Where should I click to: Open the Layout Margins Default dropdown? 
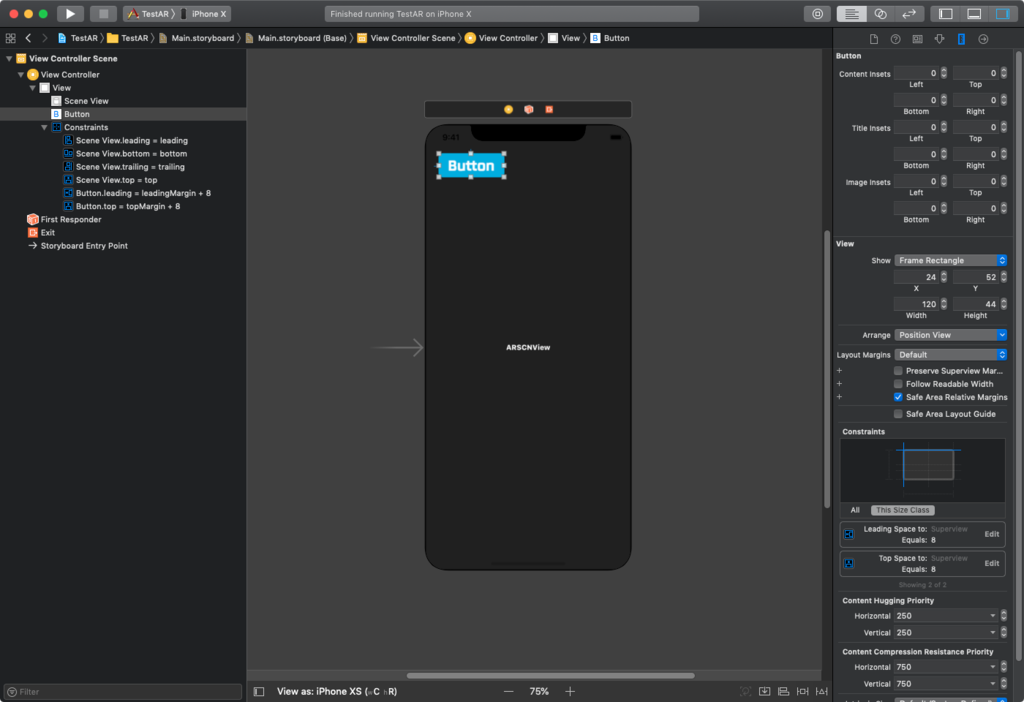click(x=950, y=355)
